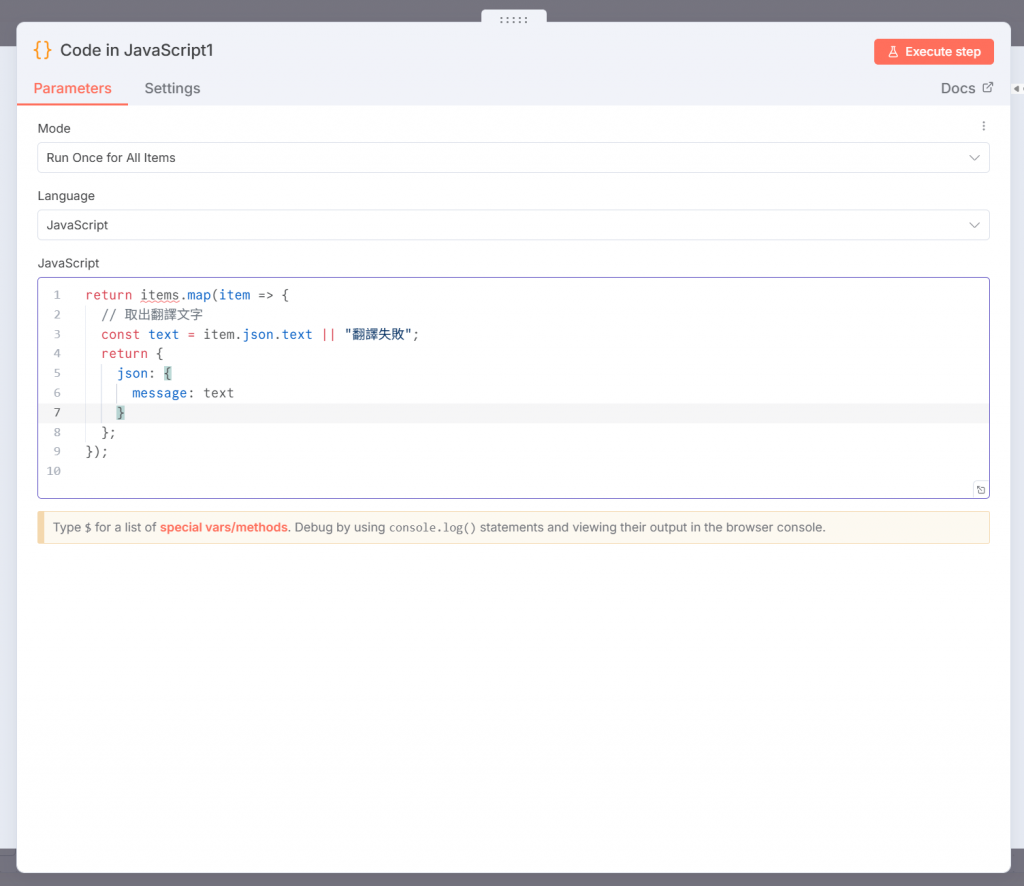Open the Language dropdown
Viewport: 1024px width, 886px height.
[x=513, y=225]
